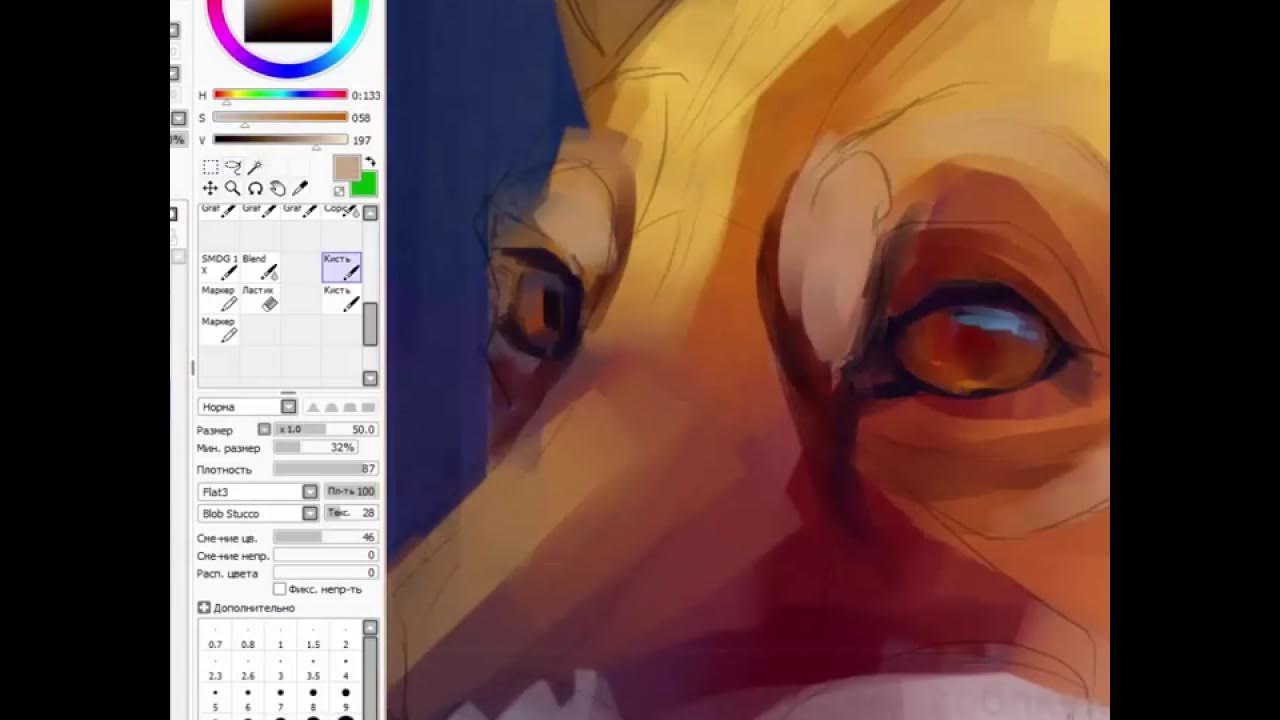
Task: Click the Расп. цвета slider
Action: click(x=326, y=573)
